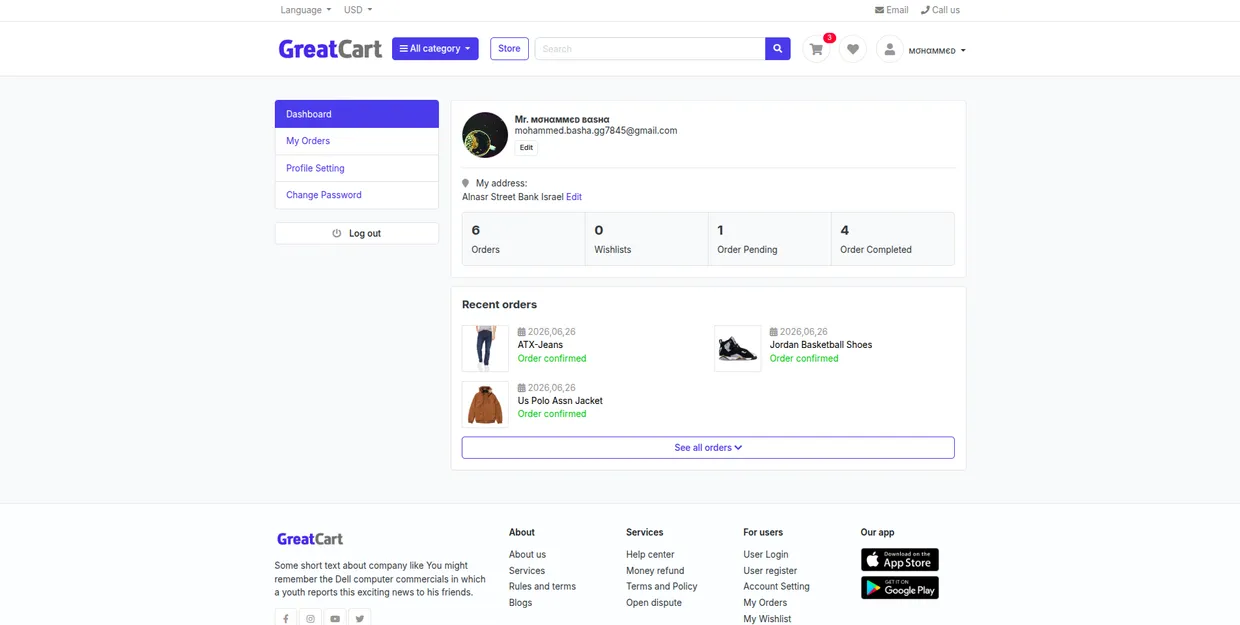Viewport: 1240px width, 625px height.
Task: Select My Orders in sidebar
Action: [357, 141]
